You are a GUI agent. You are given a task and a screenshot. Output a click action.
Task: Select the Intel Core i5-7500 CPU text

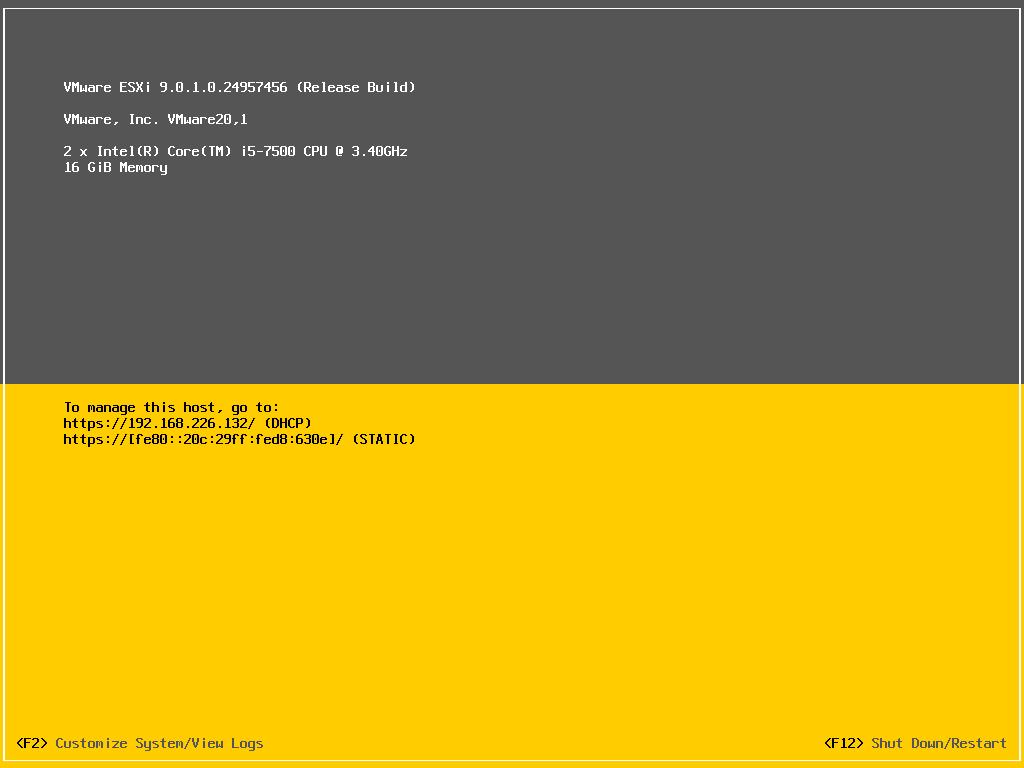(x=200, y=151)
